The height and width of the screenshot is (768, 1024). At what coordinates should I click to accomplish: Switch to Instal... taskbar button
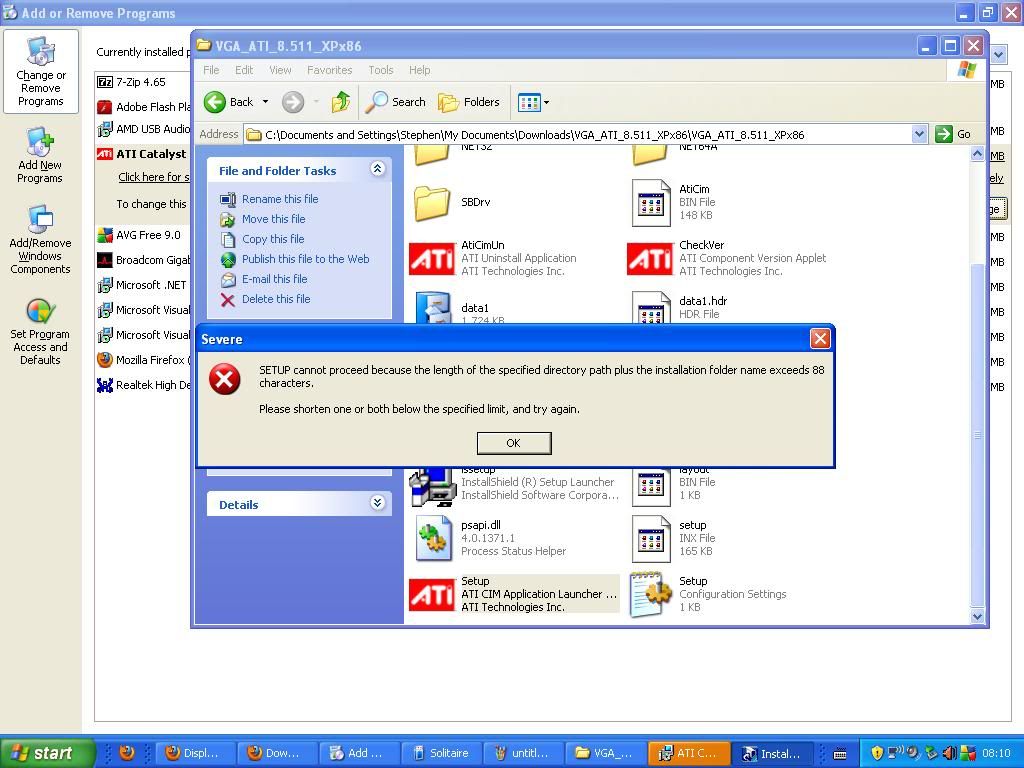point(772,753)
